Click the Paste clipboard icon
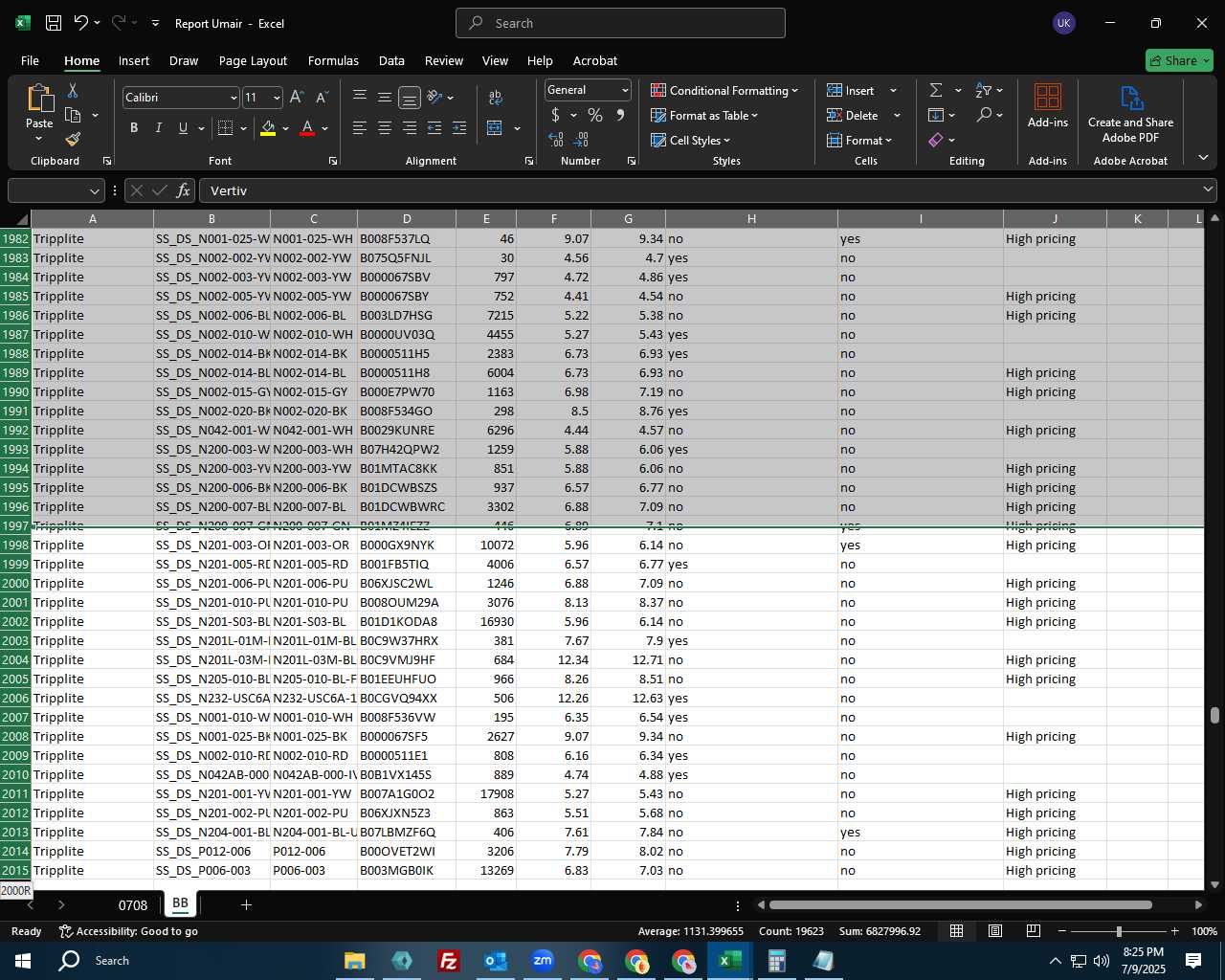The width and height of the screenshot is (1225, 980). point(39,99)
